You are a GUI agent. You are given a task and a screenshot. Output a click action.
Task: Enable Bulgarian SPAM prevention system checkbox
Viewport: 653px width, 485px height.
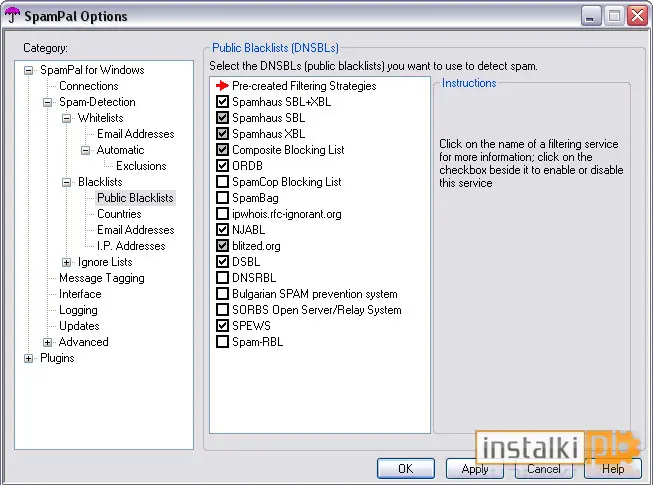[x=222, y=293]
